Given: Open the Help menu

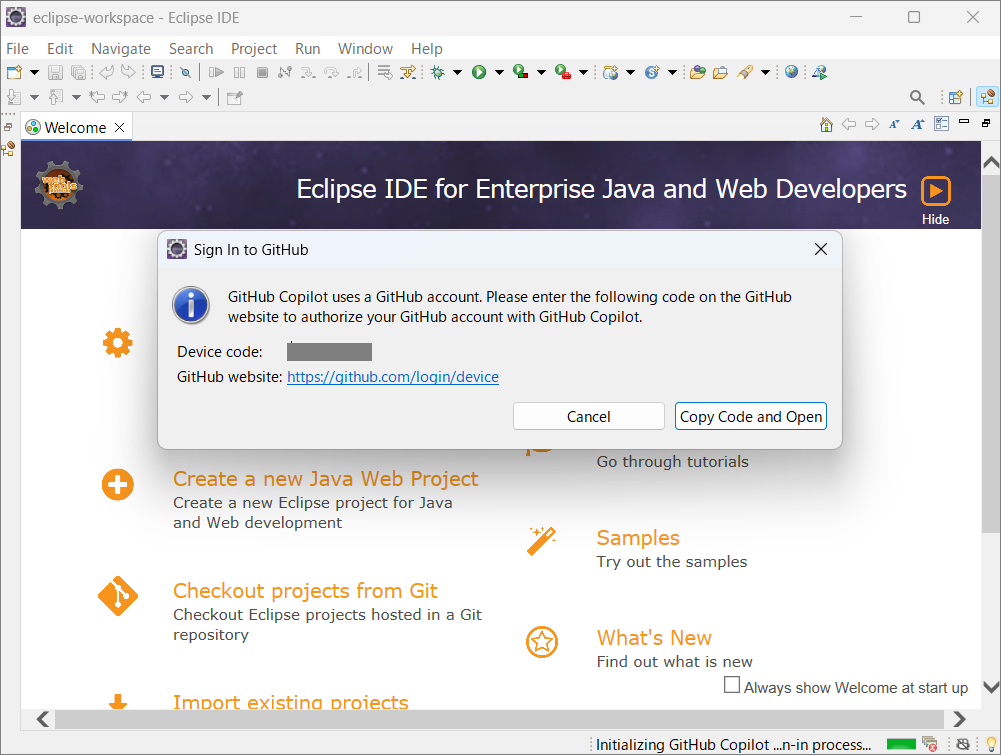Looking at the screenshot, I should click(426, 49).
